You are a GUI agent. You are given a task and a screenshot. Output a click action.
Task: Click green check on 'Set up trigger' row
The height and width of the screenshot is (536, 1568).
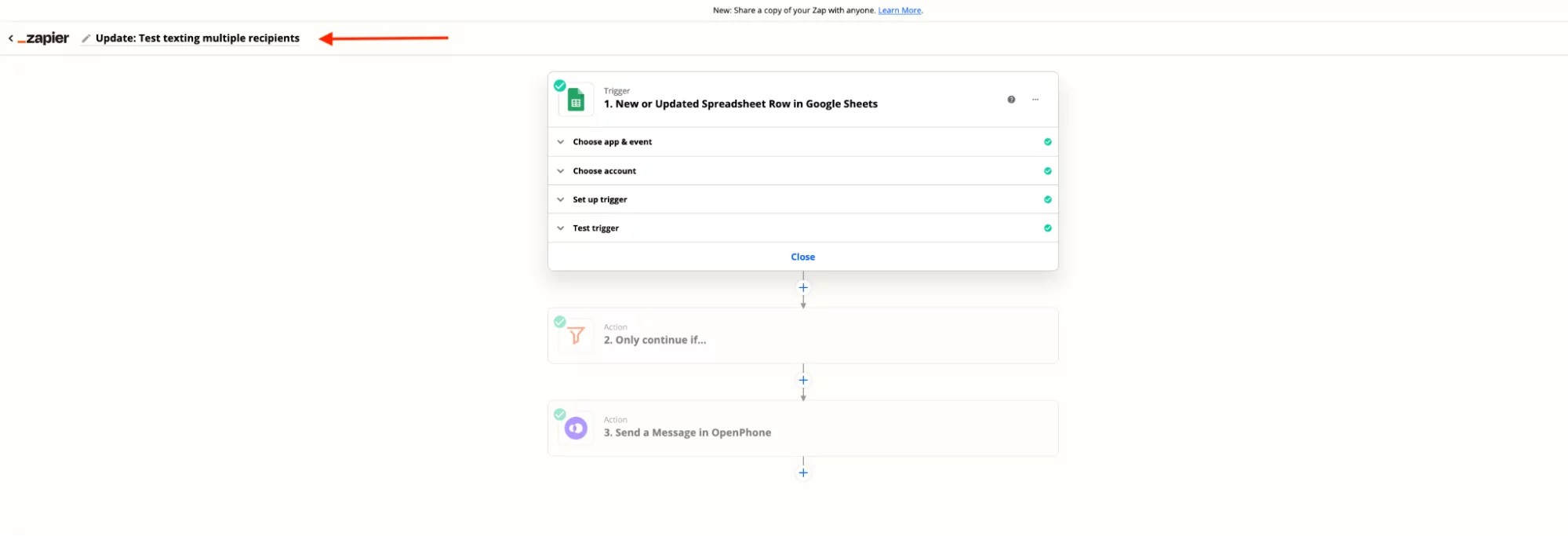coord(1047,199)
